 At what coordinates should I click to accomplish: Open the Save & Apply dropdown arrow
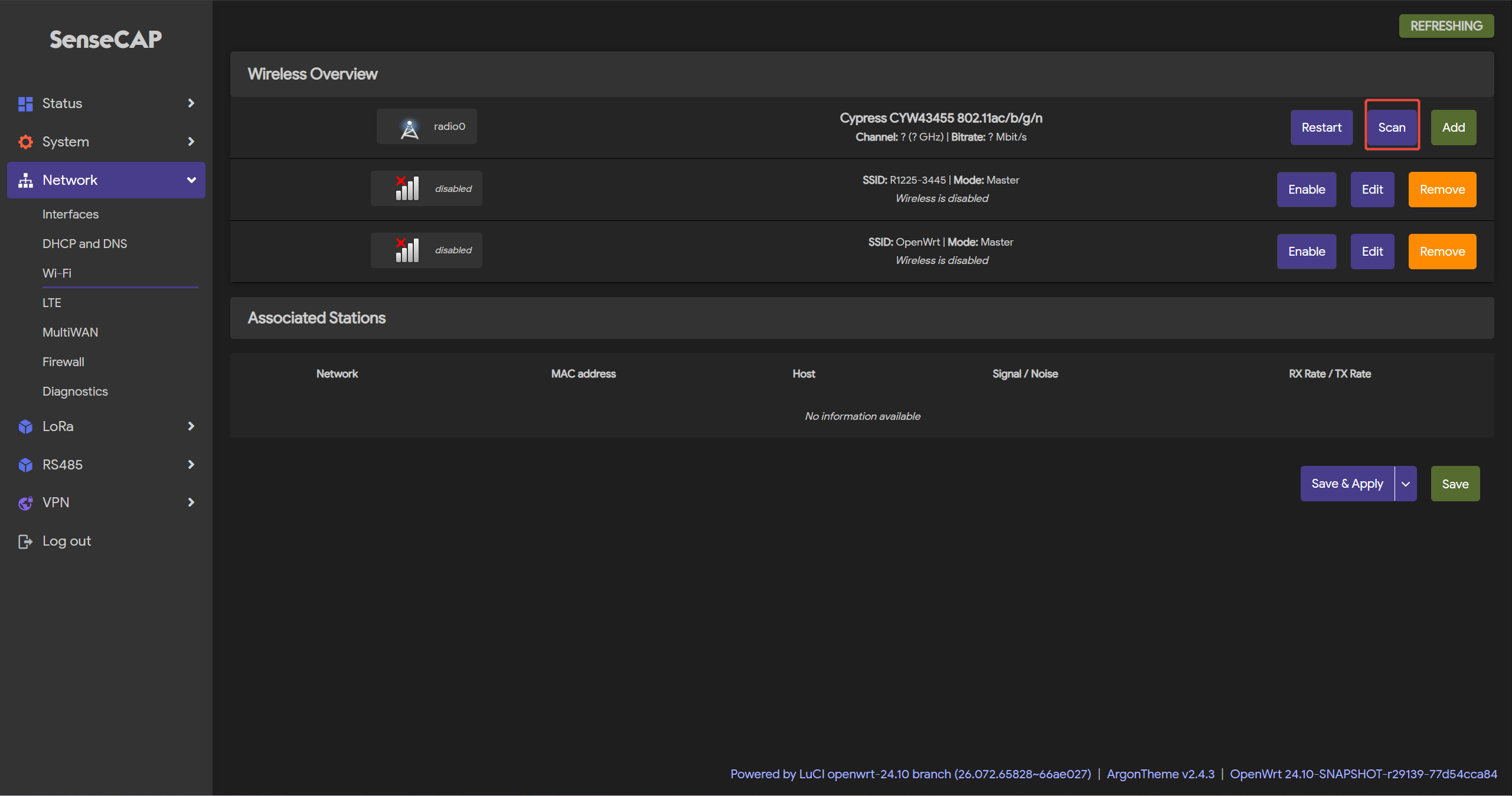(1405, 484)
